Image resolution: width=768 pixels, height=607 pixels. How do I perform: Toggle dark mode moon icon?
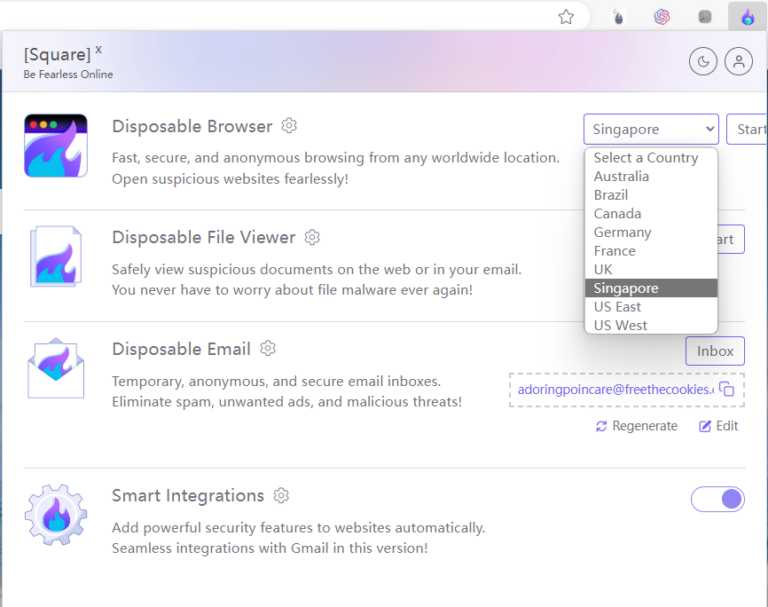pyautogui.click(x=703, y=62)
